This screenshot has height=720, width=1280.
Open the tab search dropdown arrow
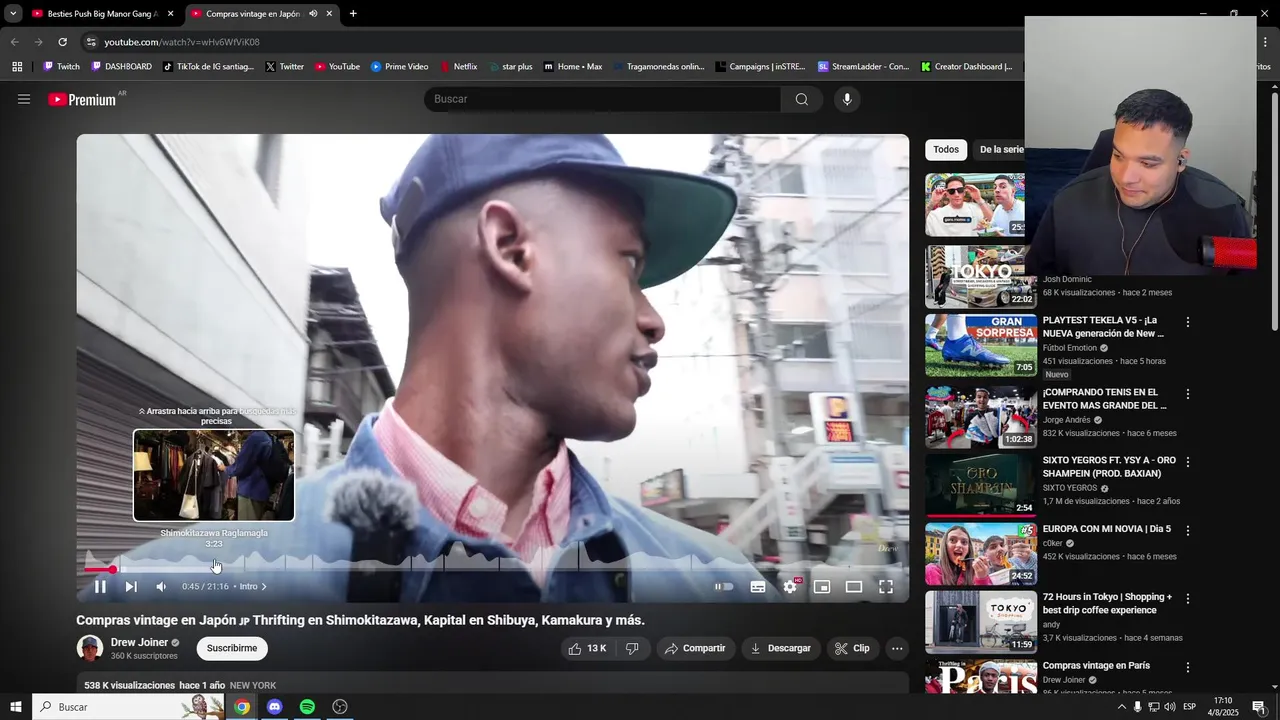tap(13, 14)
